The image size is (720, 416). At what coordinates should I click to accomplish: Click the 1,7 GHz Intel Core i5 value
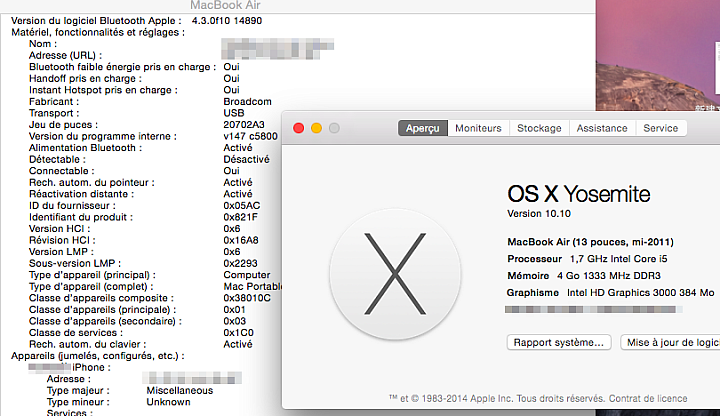[x=619, y=259]
